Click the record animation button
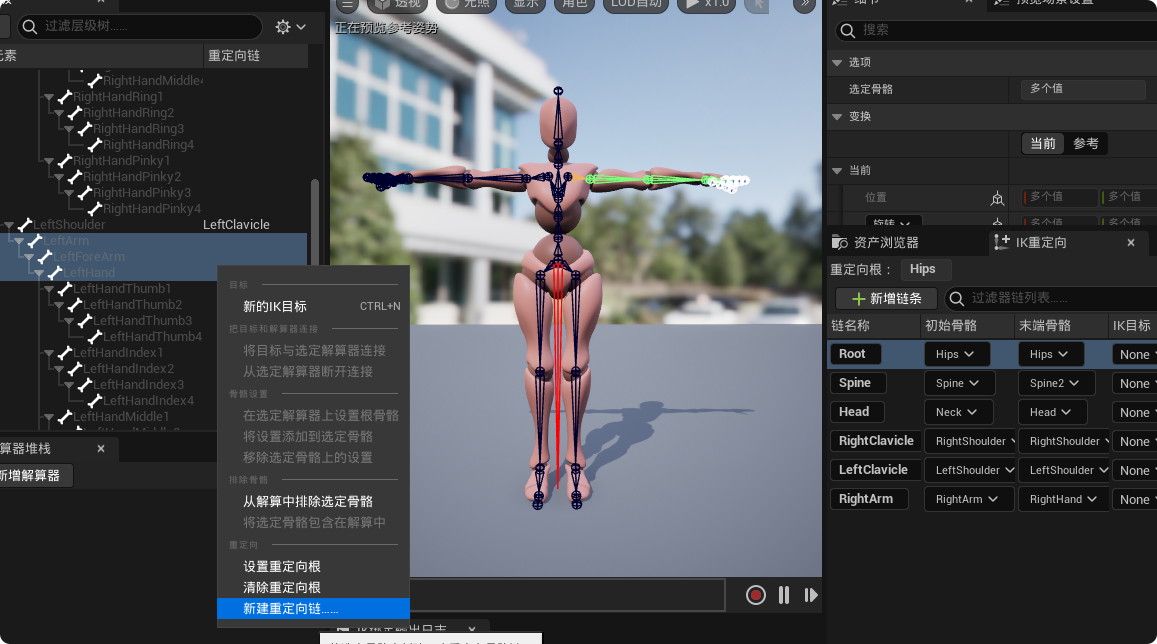The height and width of the screenshot is (644, 1157). 756,595
